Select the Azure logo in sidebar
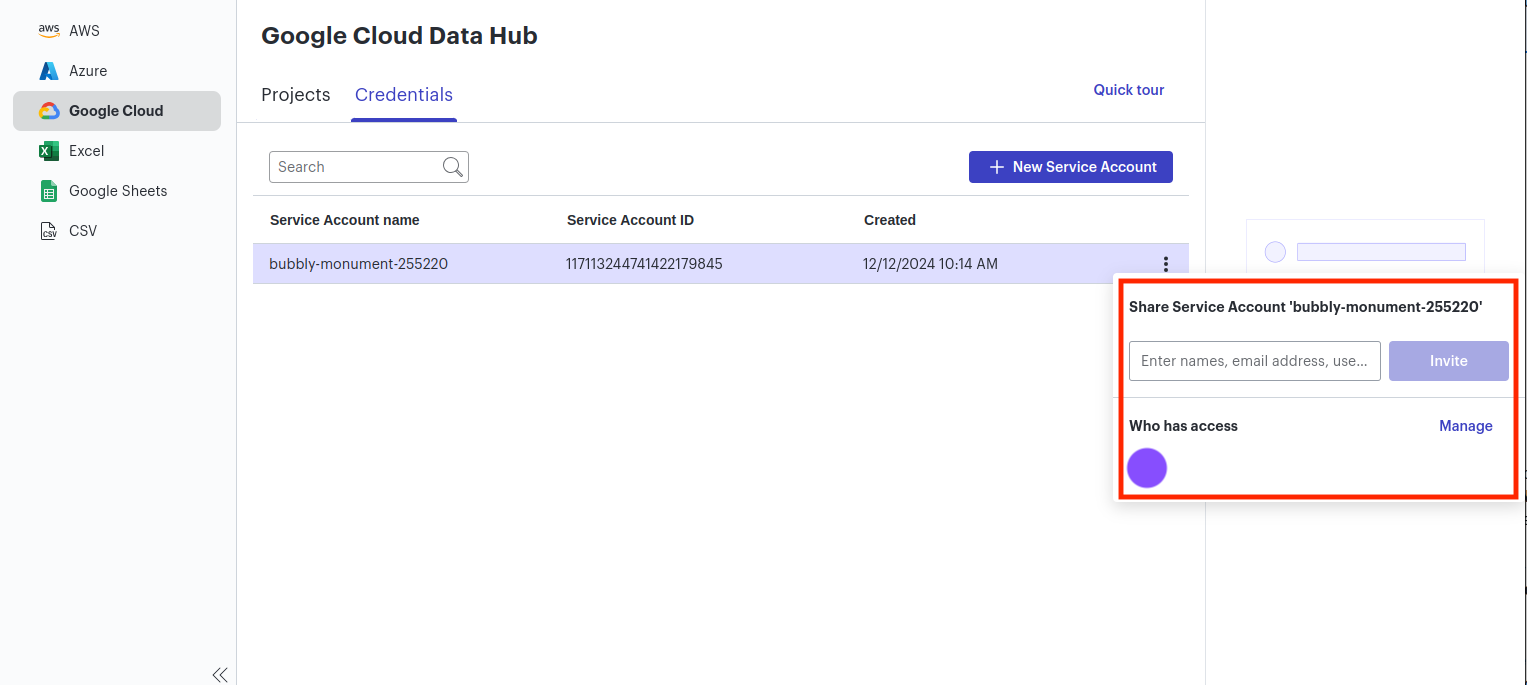The image size is (1527, 685). click(x=49, y=71)
